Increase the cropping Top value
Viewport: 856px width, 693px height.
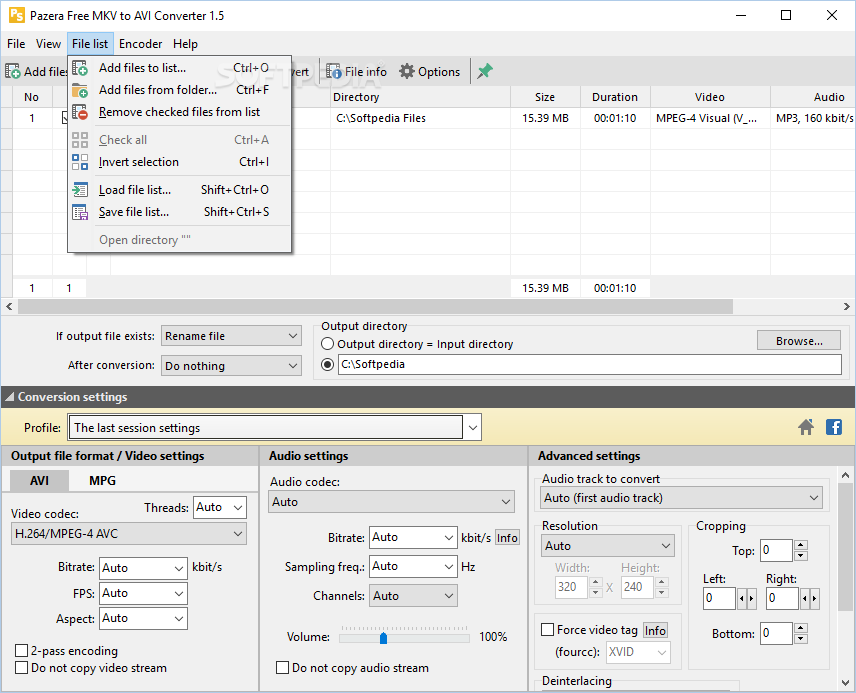(x=801, y=545)
